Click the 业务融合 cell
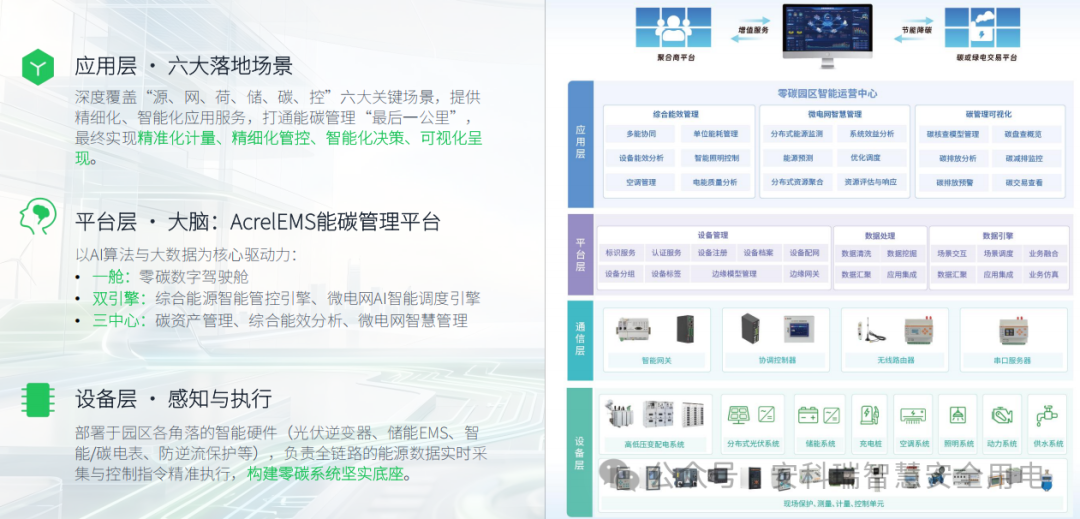The image size is (1080, 519). (1043, 253)
